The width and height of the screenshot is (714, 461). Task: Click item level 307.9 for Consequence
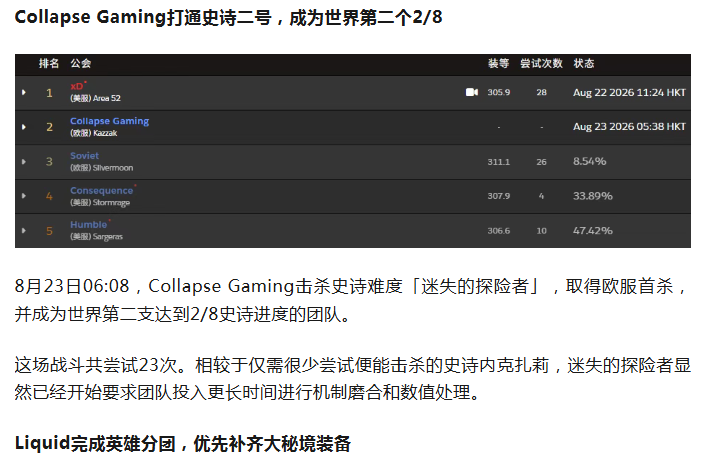point(499,196)
